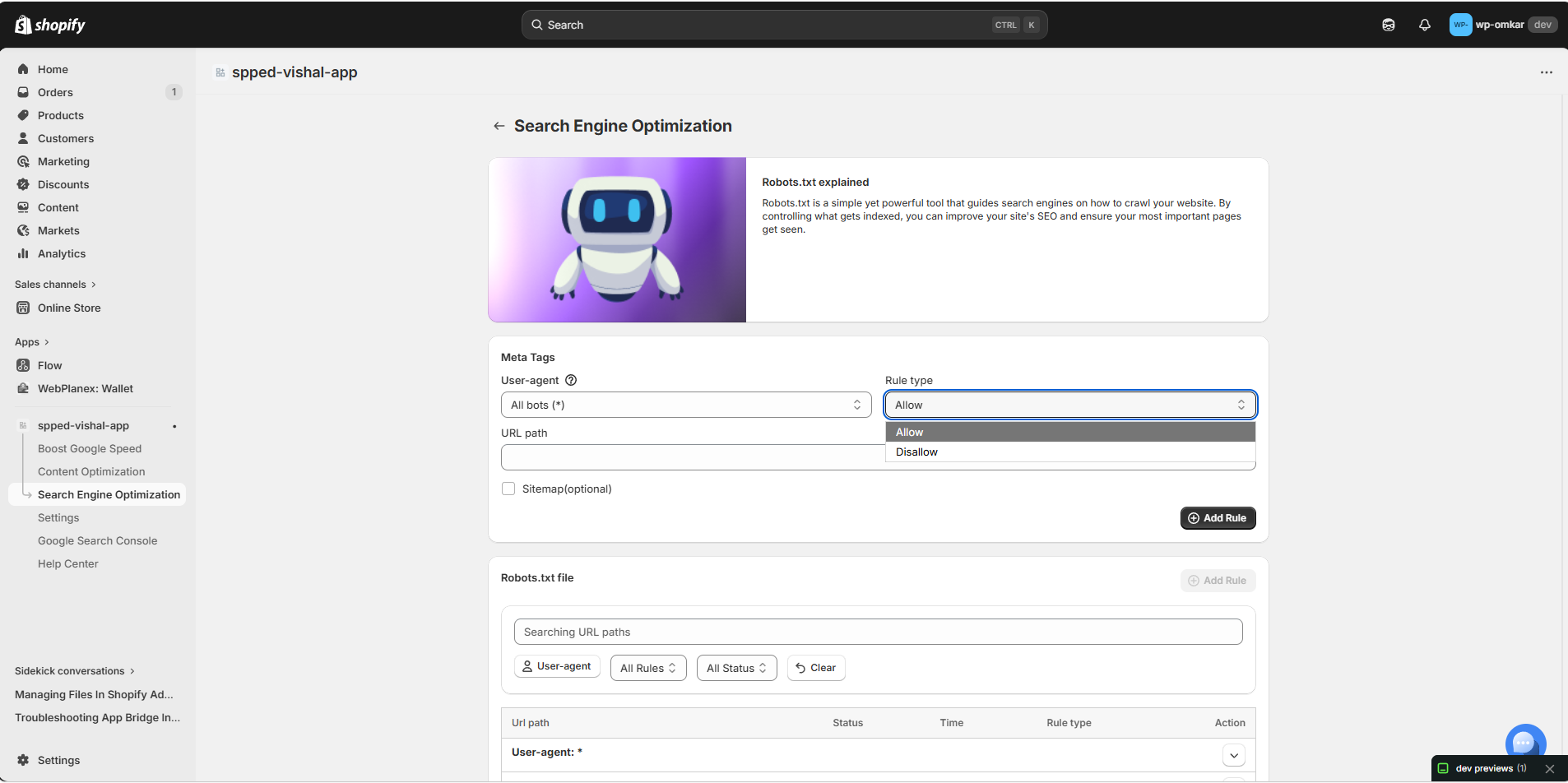
Task: Open Google Search Console menu item
Action: tap(97, 540)
